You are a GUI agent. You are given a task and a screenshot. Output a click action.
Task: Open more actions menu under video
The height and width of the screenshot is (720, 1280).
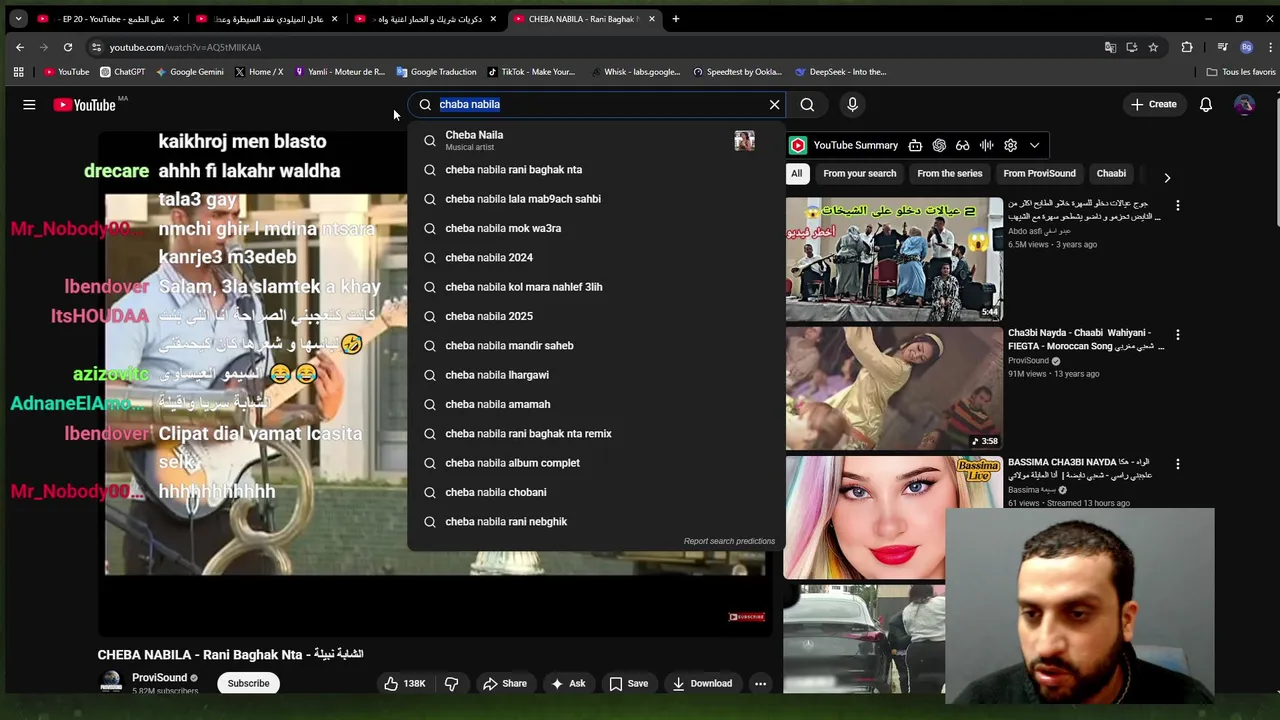pyautogui.click(x=760, y=683)
